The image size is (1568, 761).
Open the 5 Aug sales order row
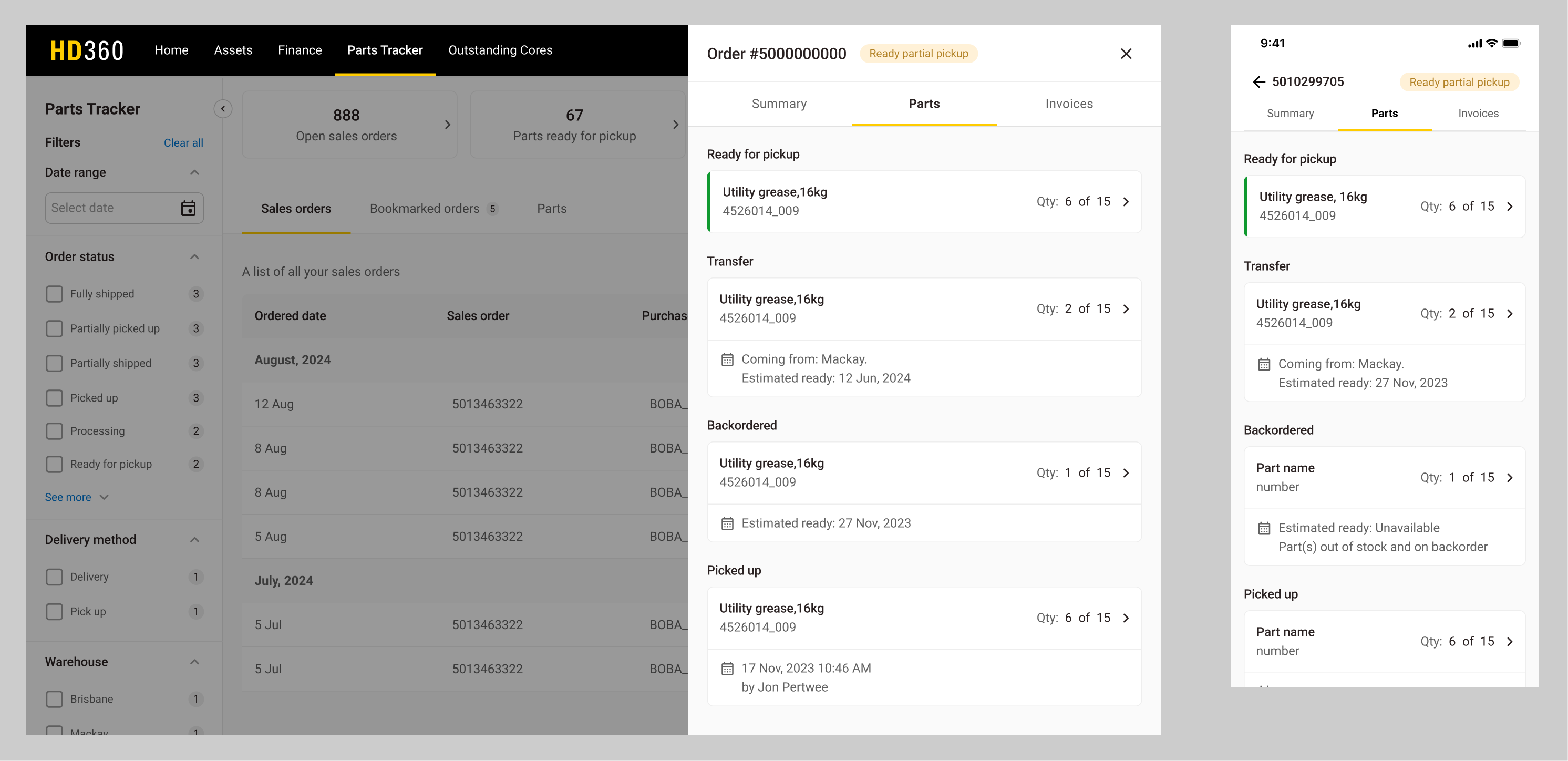[x=465, y=537]
